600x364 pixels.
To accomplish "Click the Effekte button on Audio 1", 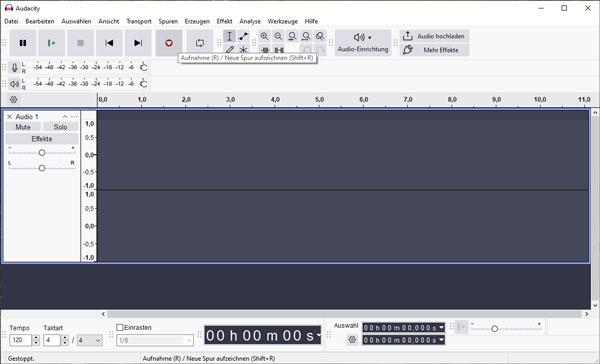I will tap(42, 139).
